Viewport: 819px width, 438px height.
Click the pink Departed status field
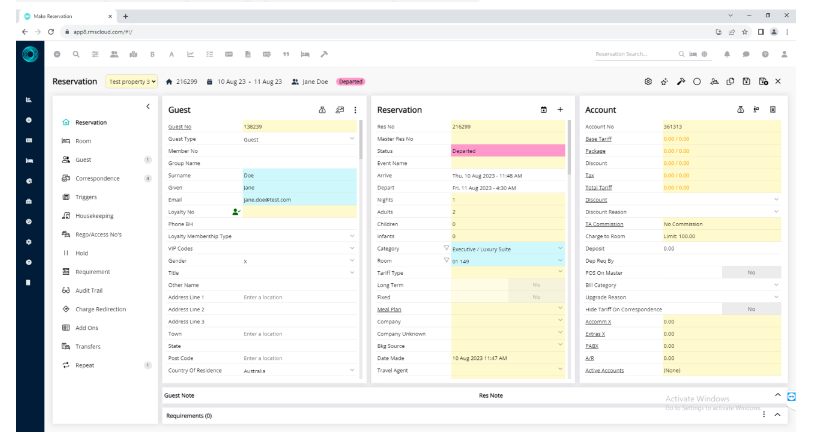507,150
